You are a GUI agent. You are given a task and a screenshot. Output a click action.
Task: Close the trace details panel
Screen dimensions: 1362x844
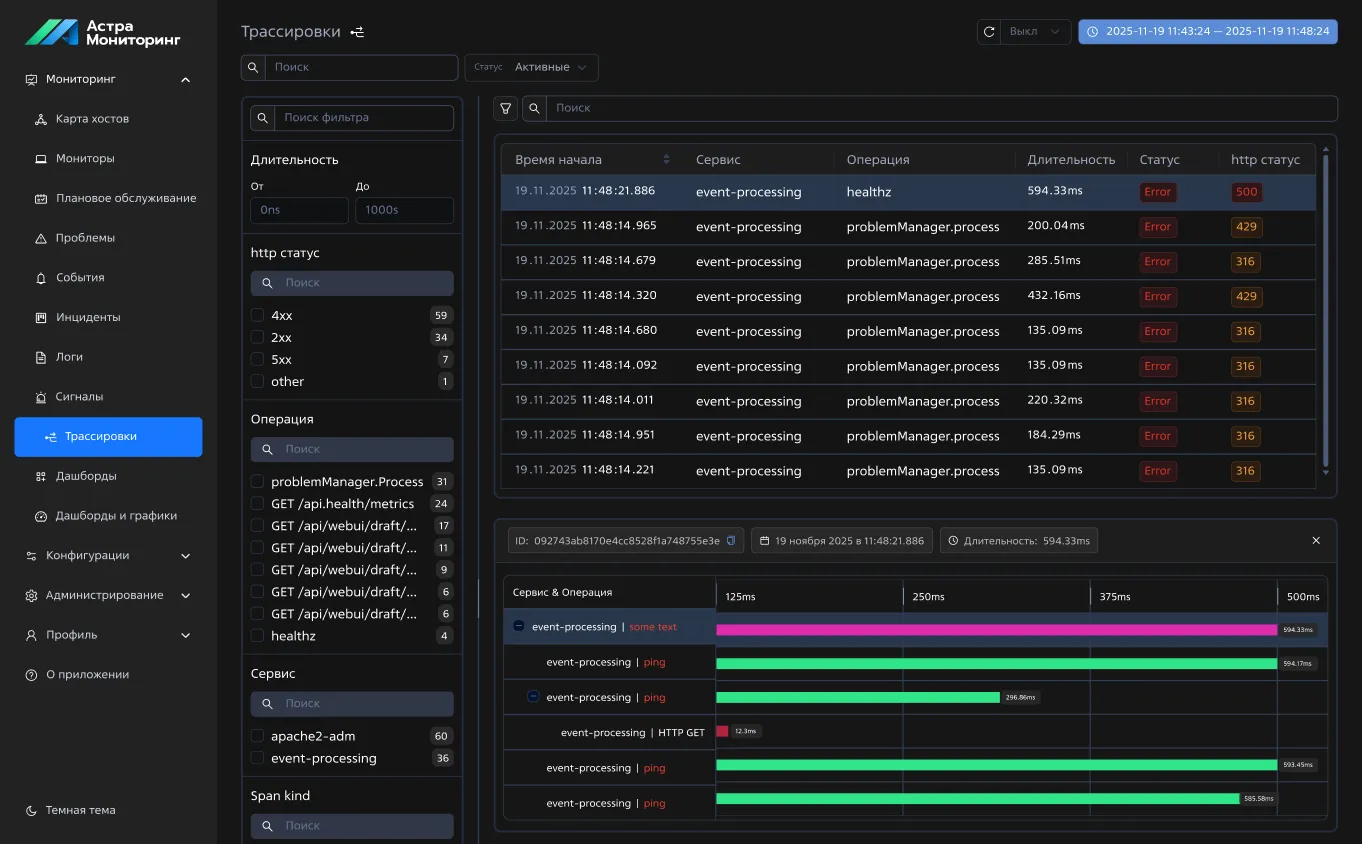(1316, 541)
